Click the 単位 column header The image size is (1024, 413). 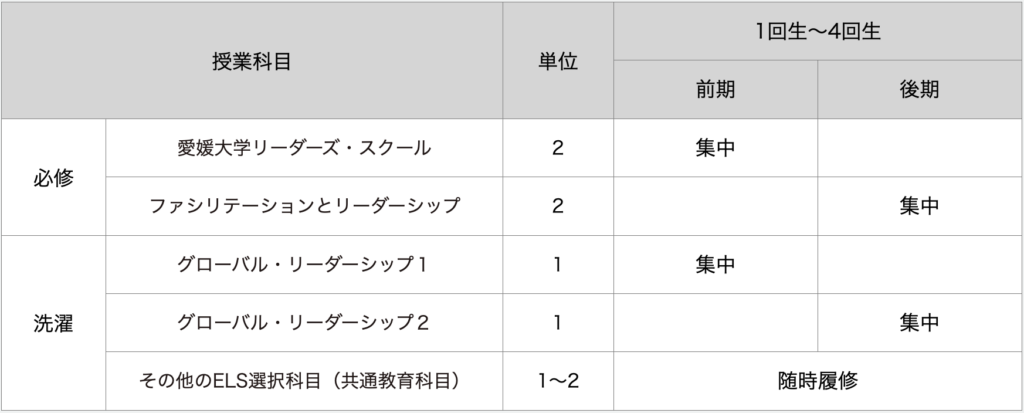[557, 60]
